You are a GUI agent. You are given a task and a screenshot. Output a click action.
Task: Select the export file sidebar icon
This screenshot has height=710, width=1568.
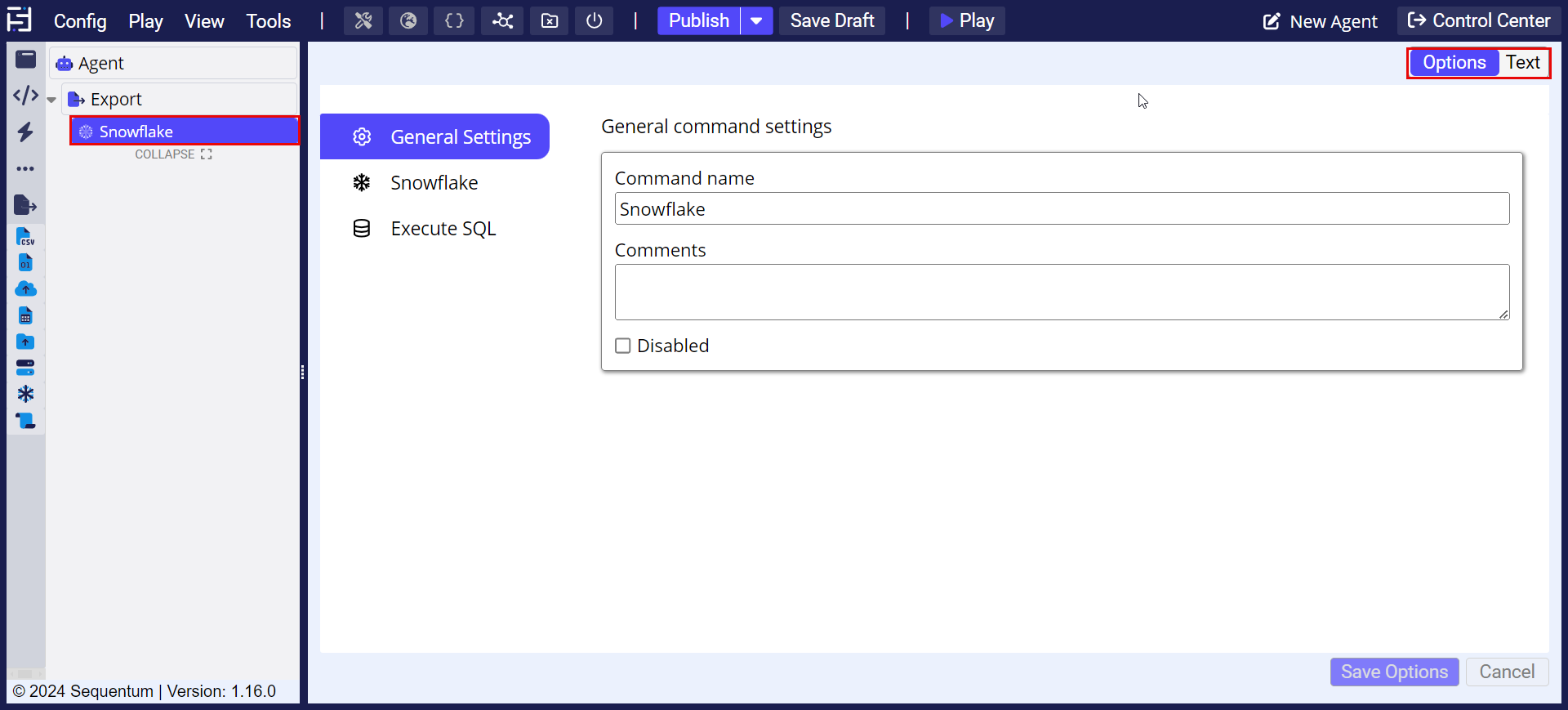(x=25, y=205)
